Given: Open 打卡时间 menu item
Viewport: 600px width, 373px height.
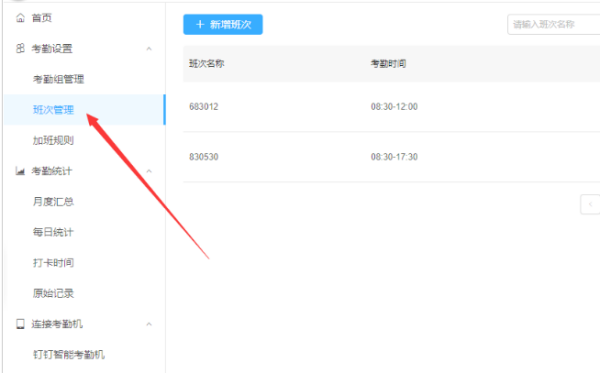Looking at the screenshot, I should coord(53,263).
